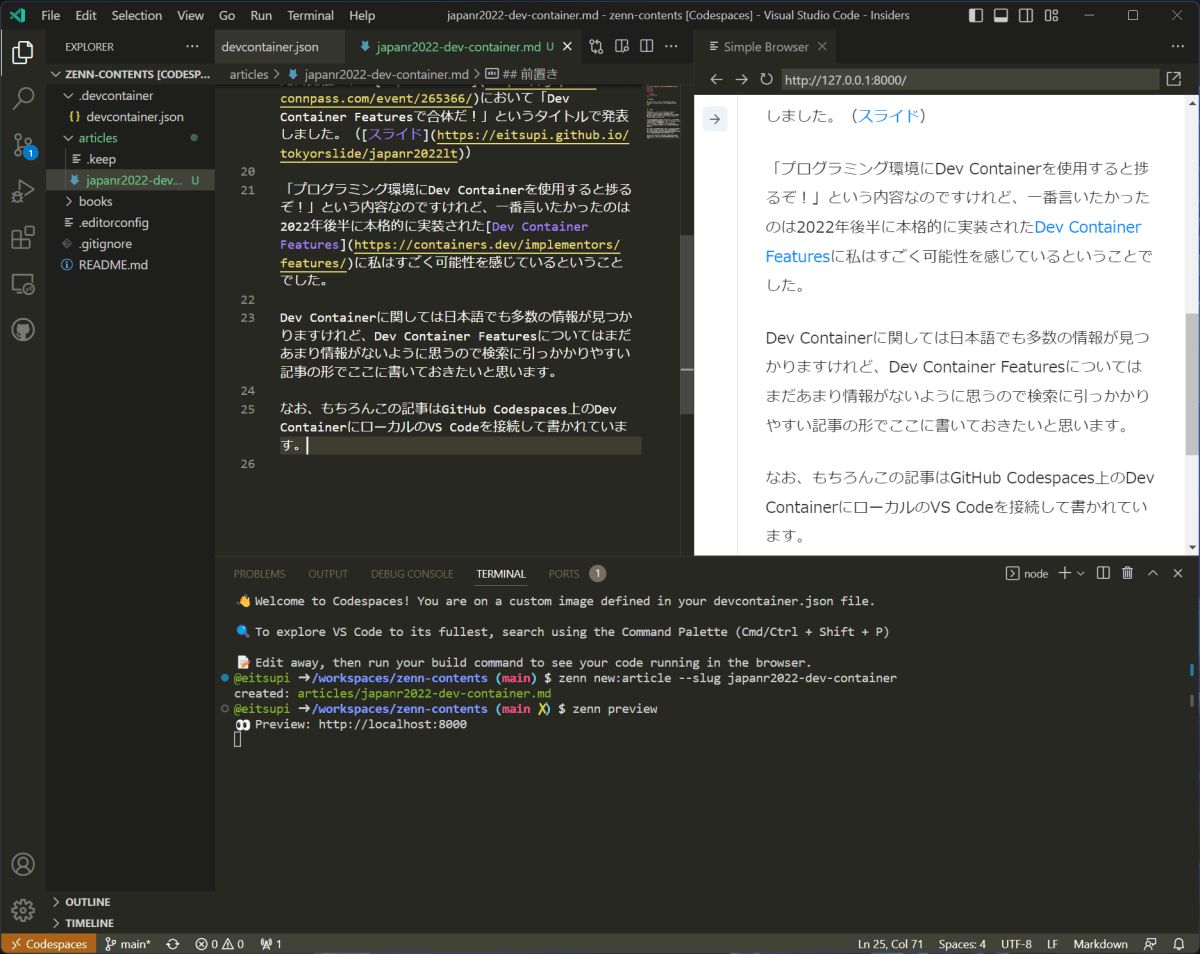Image resolution: width=1200 pixels, height=954 pixels.
Task: Click the Codespaces remote indicator
Action: tap(49, 944)
